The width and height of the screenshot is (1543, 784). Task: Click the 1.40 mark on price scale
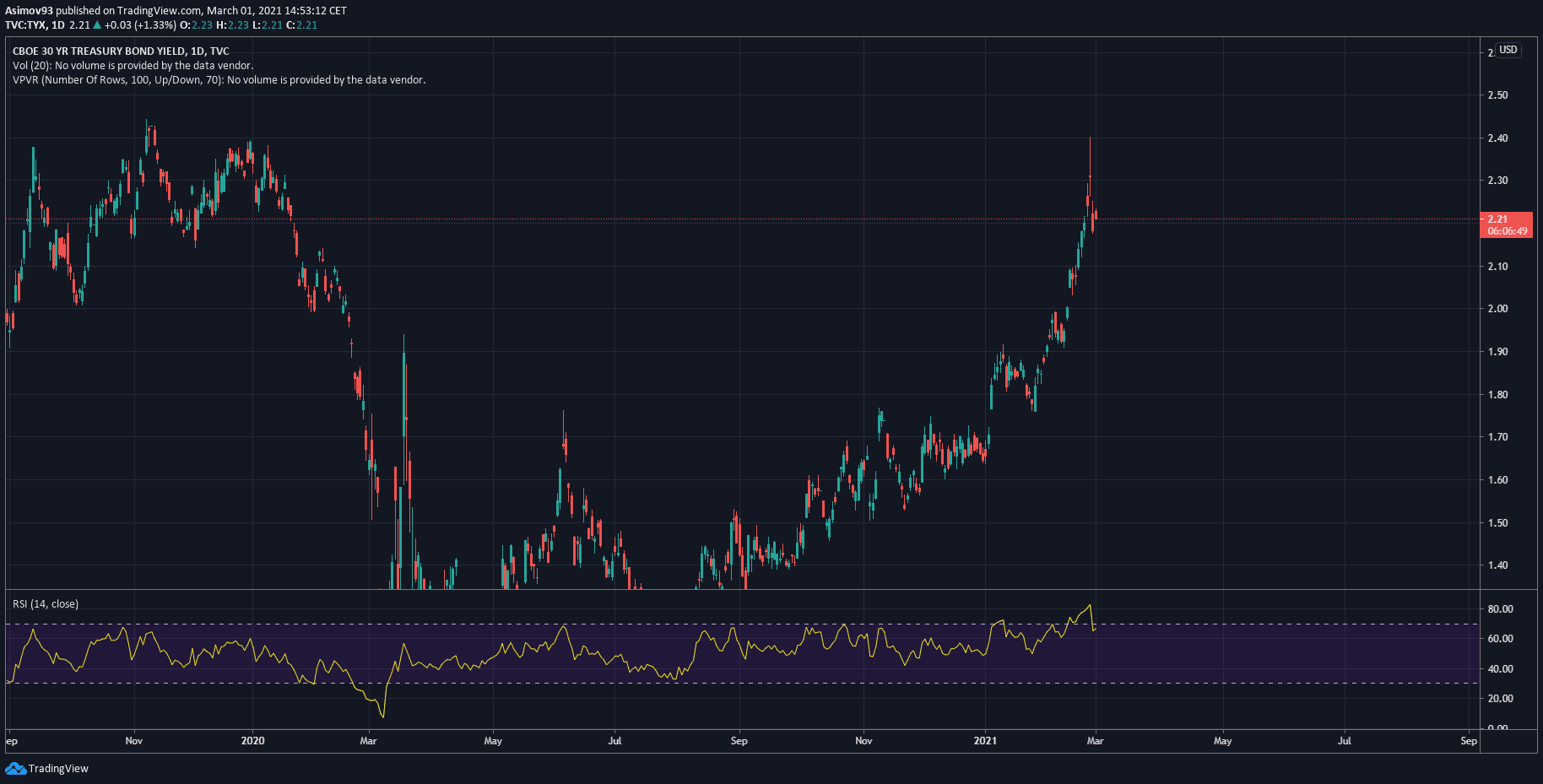point(1497,565)
